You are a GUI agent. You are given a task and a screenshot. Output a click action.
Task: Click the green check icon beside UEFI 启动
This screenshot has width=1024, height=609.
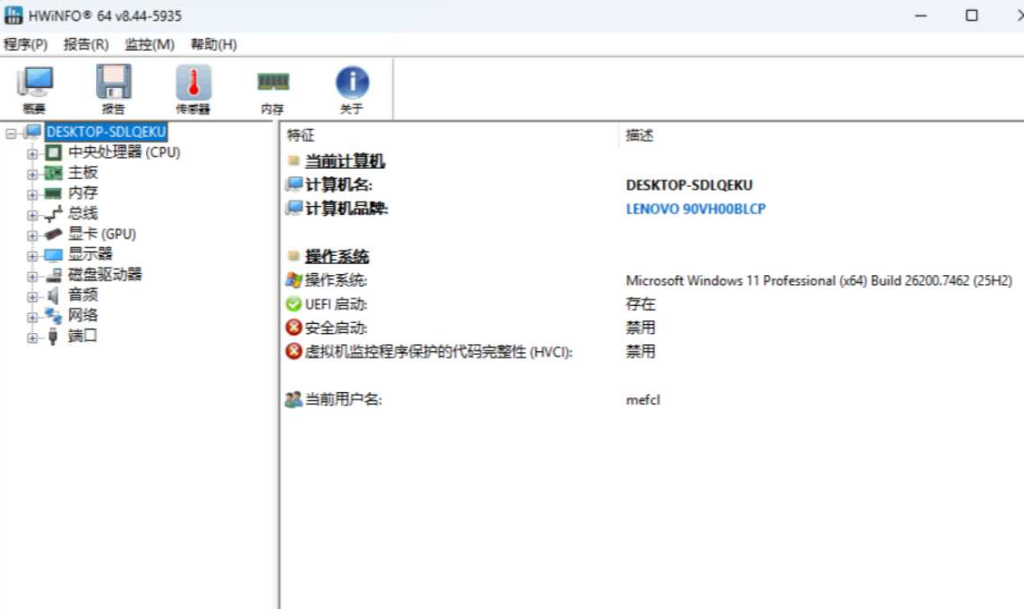pos(294,304)
